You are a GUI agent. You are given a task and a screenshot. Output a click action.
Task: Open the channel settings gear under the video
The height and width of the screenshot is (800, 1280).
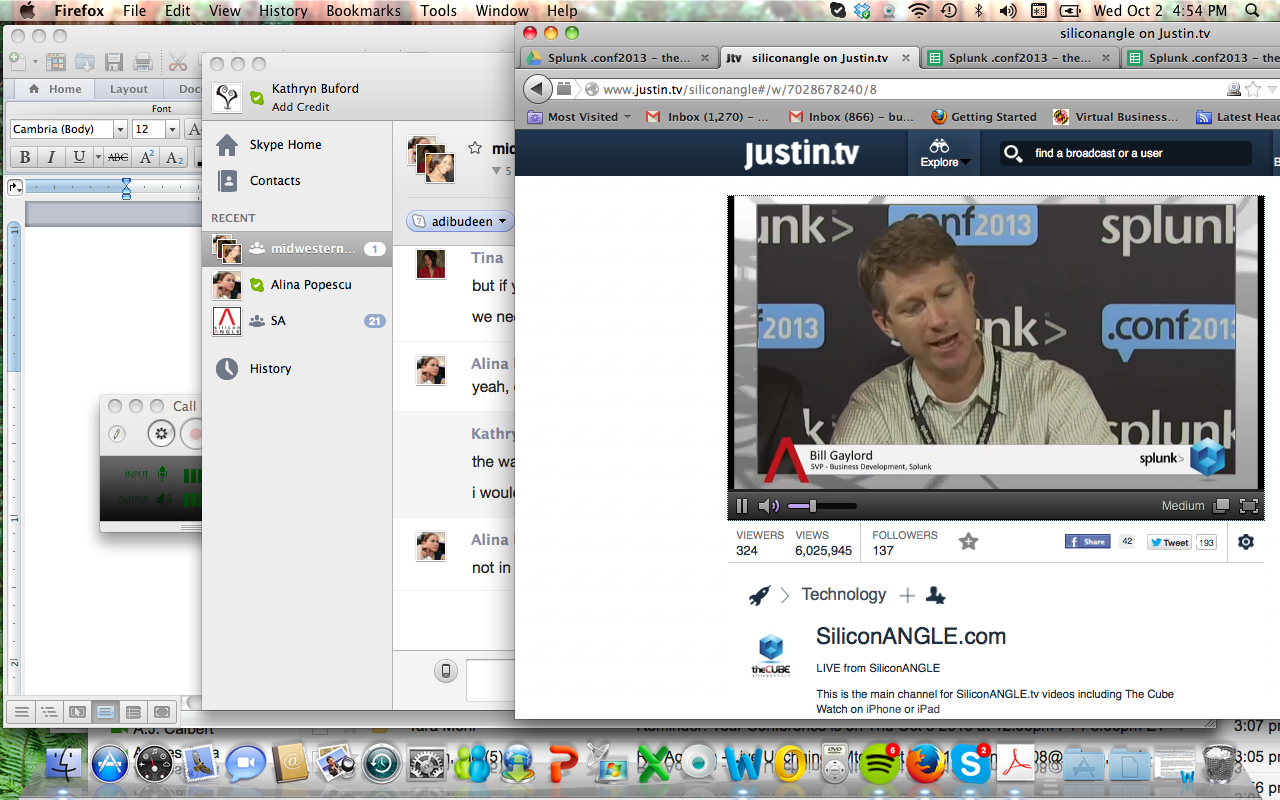1246,542
